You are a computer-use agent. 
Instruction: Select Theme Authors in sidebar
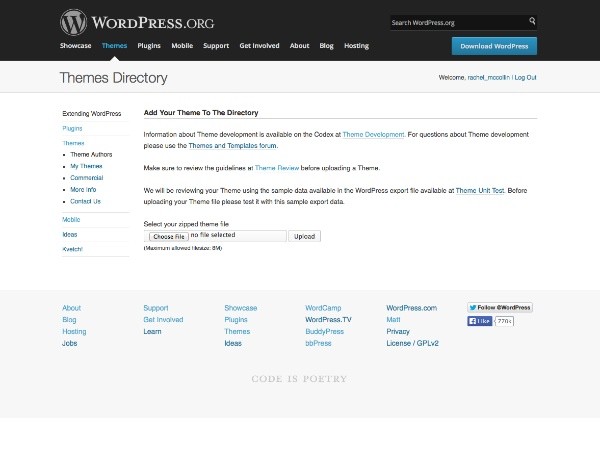[x=91, y=154]
